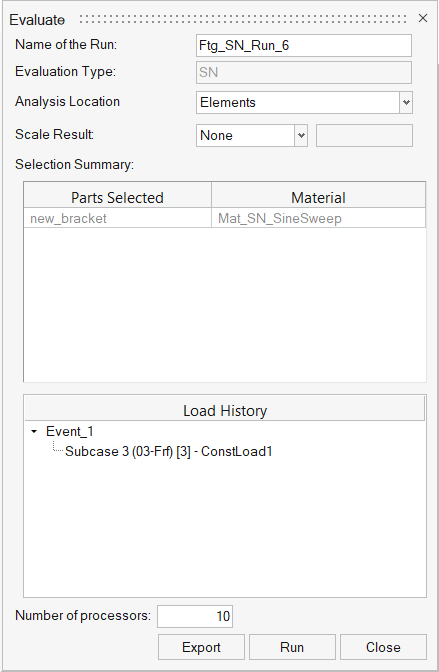
Task: Click the Number of processors field
Action: click(195, 616)
